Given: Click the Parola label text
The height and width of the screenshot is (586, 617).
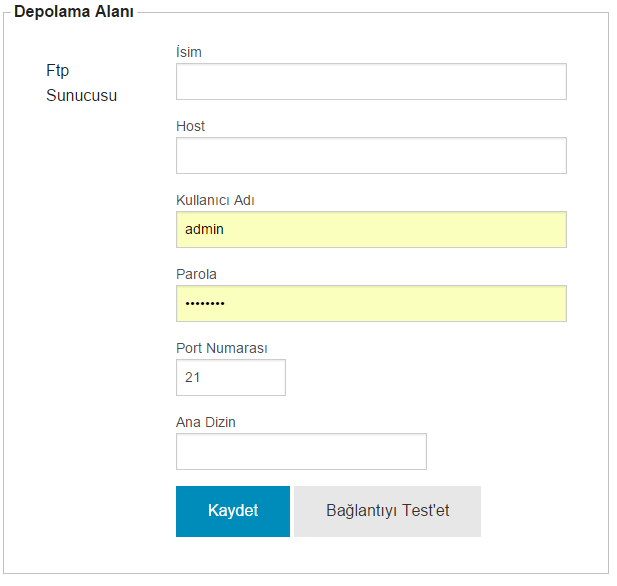Looking at the screenshot, I should click(196, 274).
